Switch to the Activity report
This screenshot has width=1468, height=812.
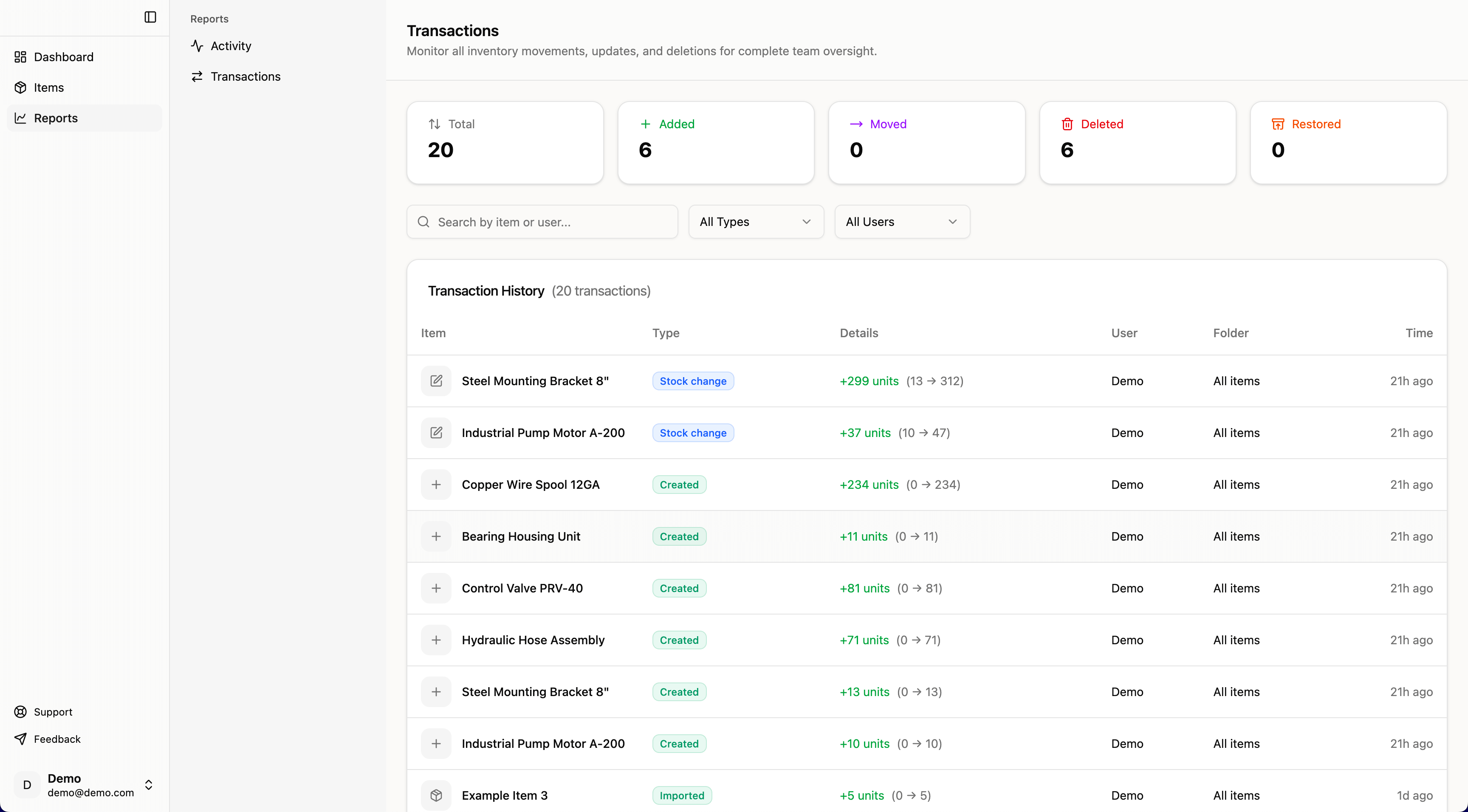230,46
